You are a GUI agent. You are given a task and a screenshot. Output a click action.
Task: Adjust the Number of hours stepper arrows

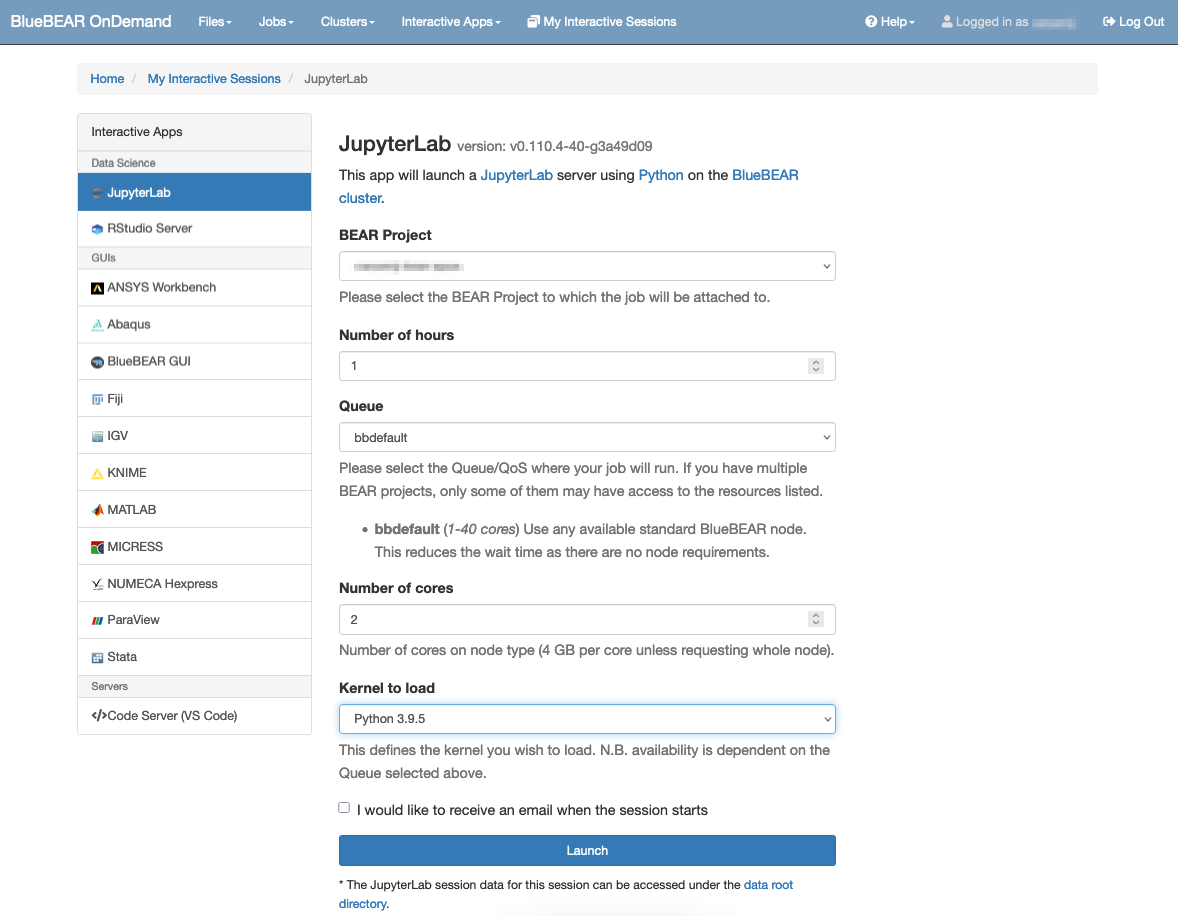point(815,366)
